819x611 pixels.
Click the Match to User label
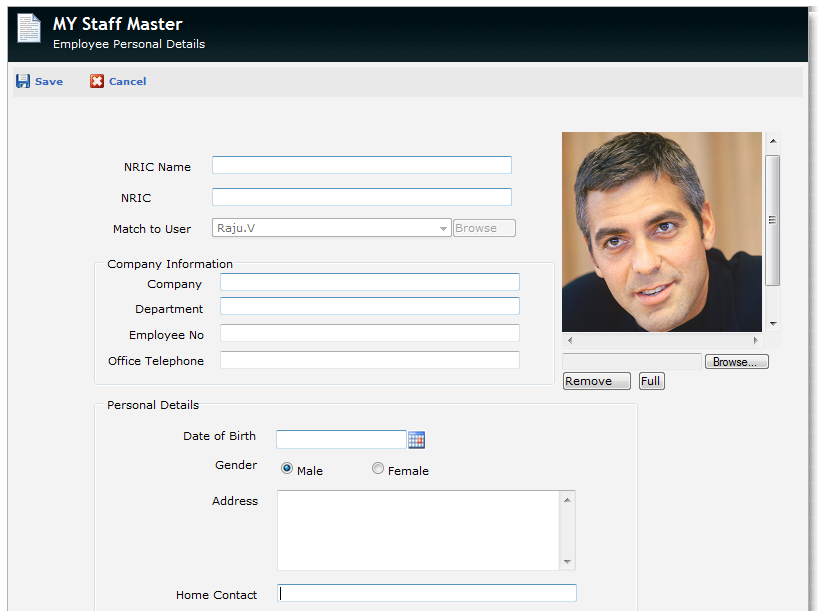[x=152, y=229]
